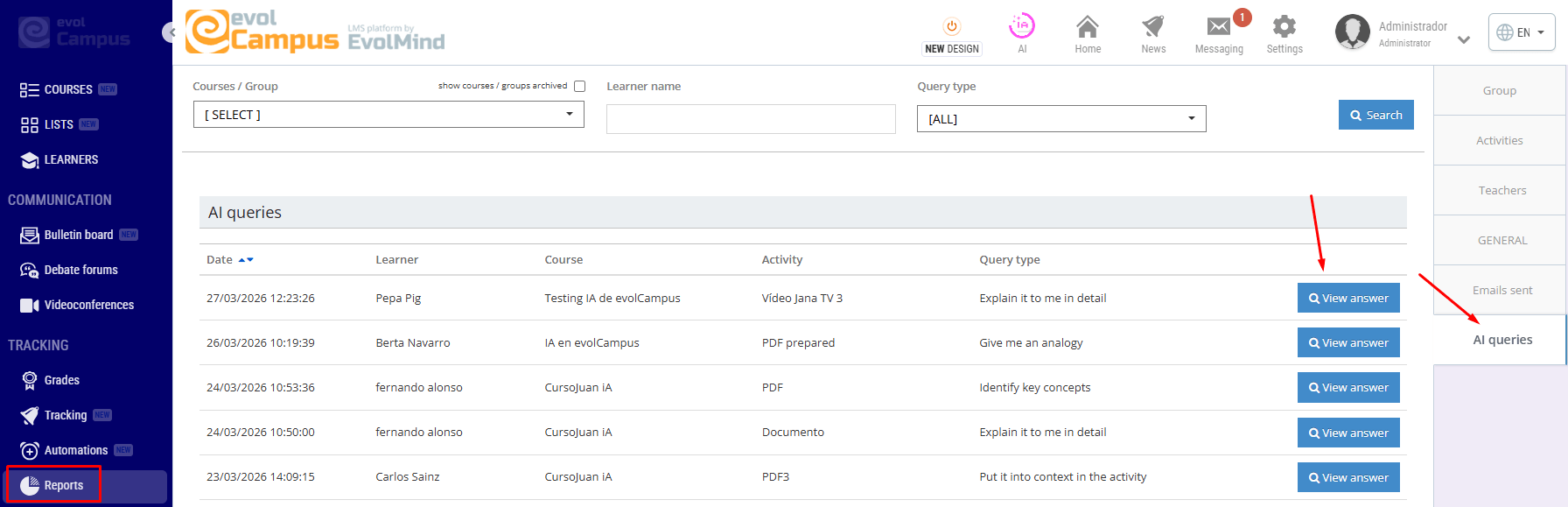
Task: Click 'Put it into context in the activity'
Action: point(1063,477)
